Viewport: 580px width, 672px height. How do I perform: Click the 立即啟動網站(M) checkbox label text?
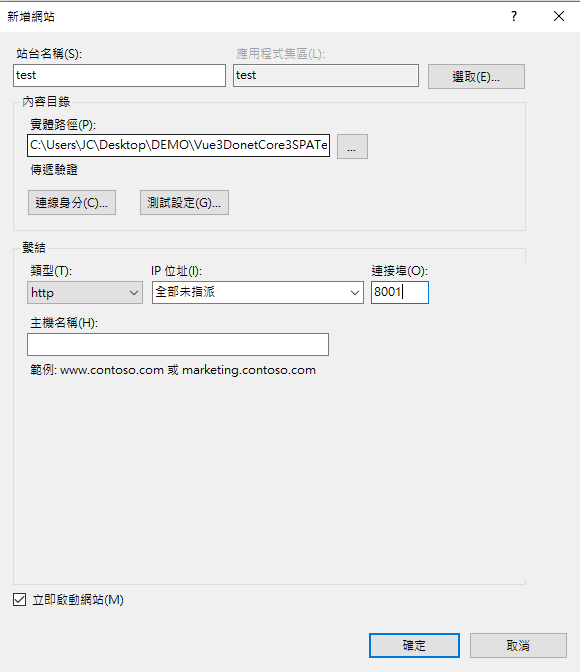[78, 600]
